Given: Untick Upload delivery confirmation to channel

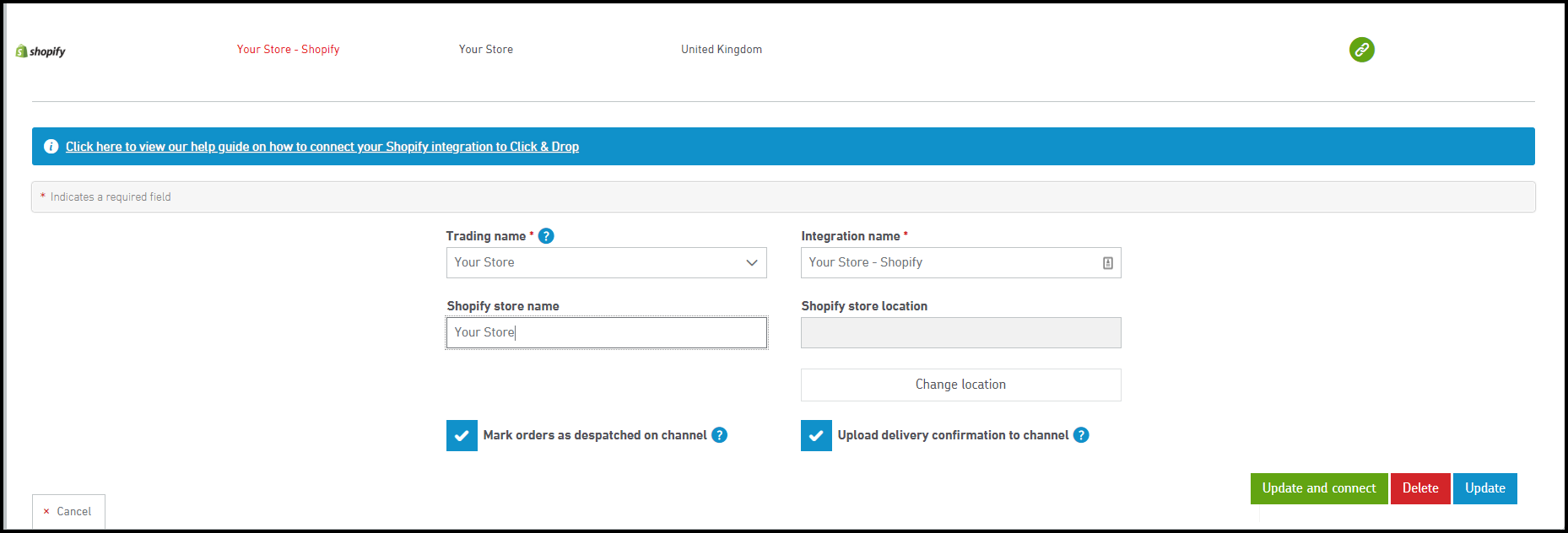Looking at the screenshot, I should pos(816,436).
